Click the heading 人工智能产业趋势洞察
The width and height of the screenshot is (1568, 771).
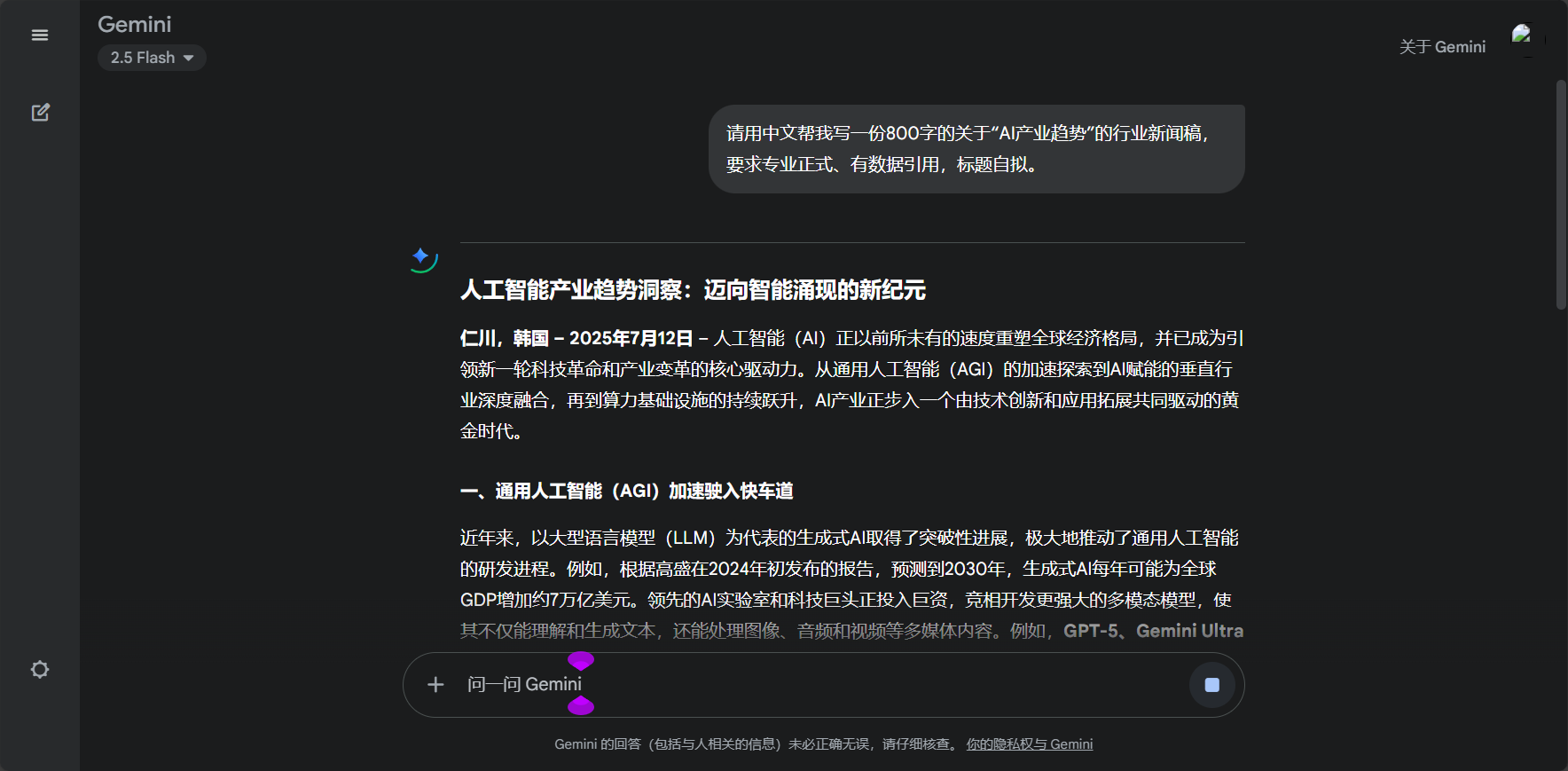[x=693, y=290]
